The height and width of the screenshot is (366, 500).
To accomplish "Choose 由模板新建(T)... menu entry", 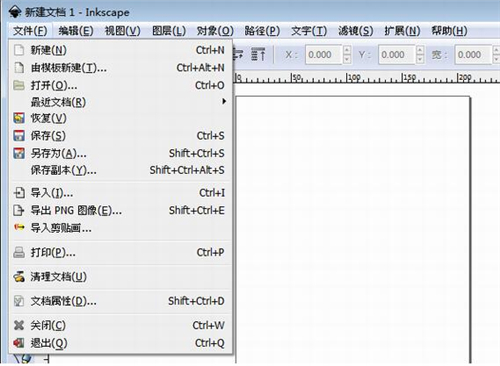I will pos(120,68).
